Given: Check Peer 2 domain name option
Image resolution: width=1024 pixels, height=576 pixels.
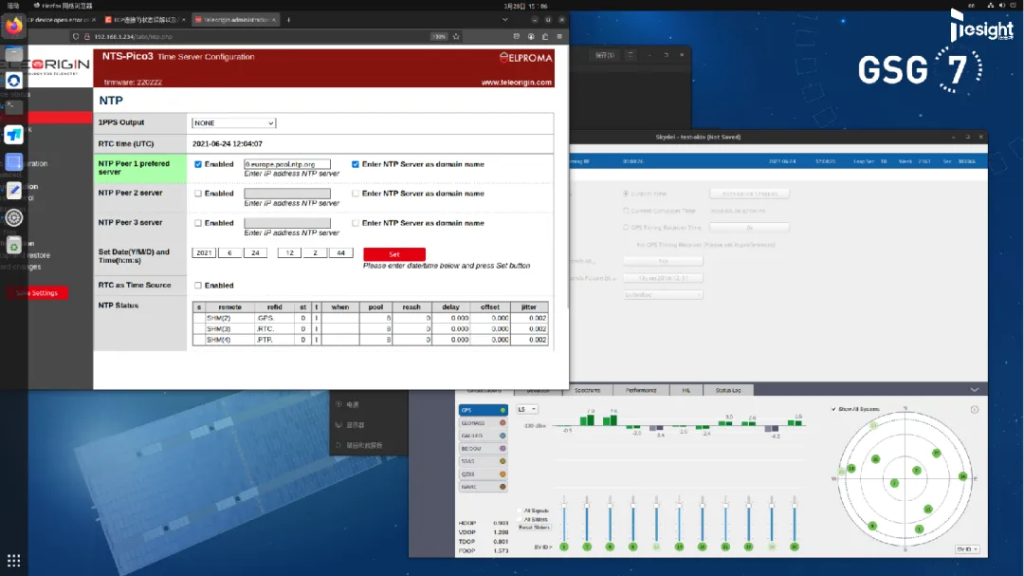Looking at the screenshot, I should 355,194.
